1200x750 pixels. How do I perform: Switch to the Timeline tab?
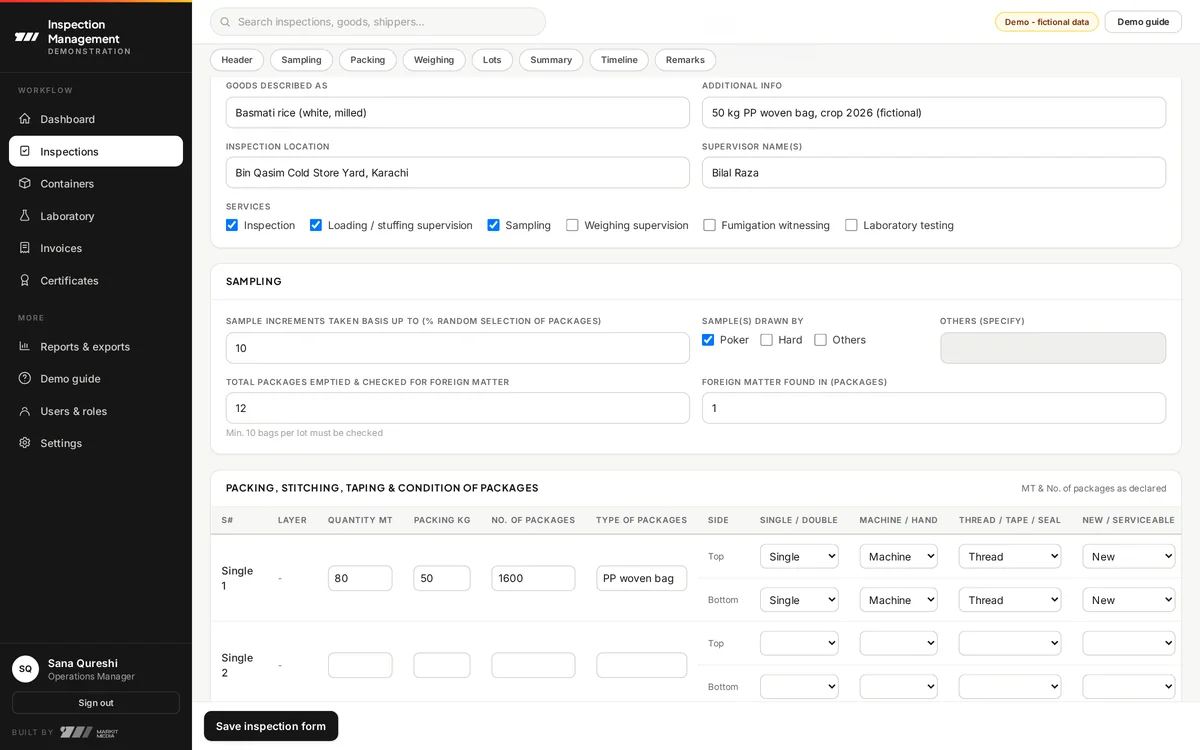pos(619,60)
